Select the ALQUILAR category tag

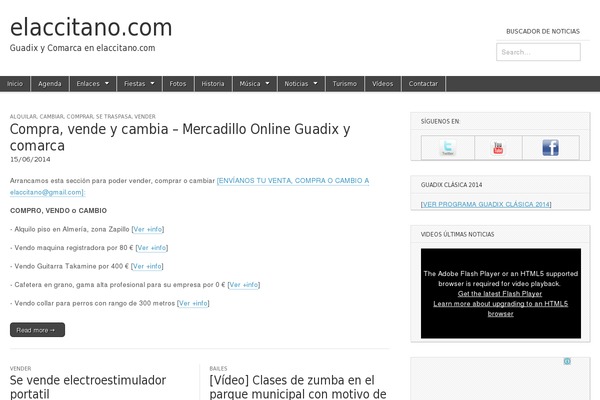(x=23, y=116)
